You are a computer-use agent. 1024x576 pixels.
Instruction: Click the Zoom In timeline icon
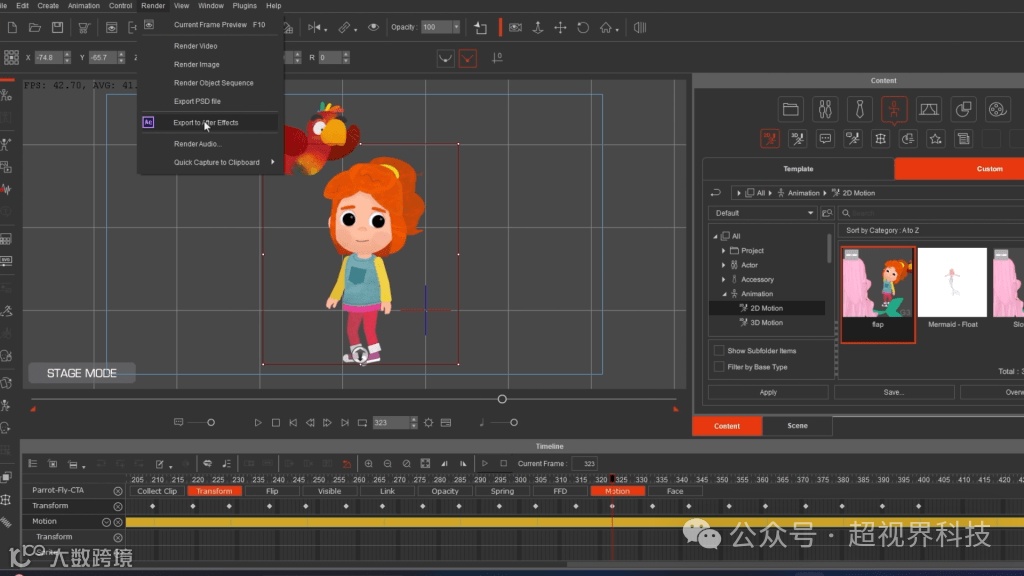pos(369,464)
